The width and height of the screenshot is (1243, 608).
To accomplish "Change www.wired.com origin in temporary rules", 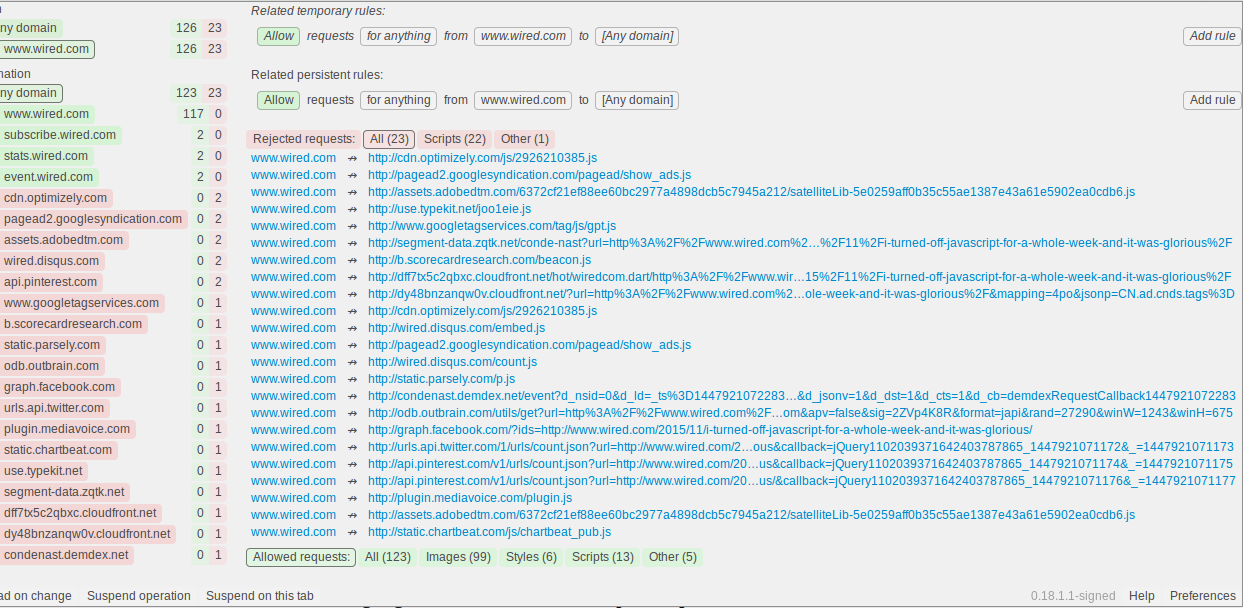I will [x=523, y=36].
